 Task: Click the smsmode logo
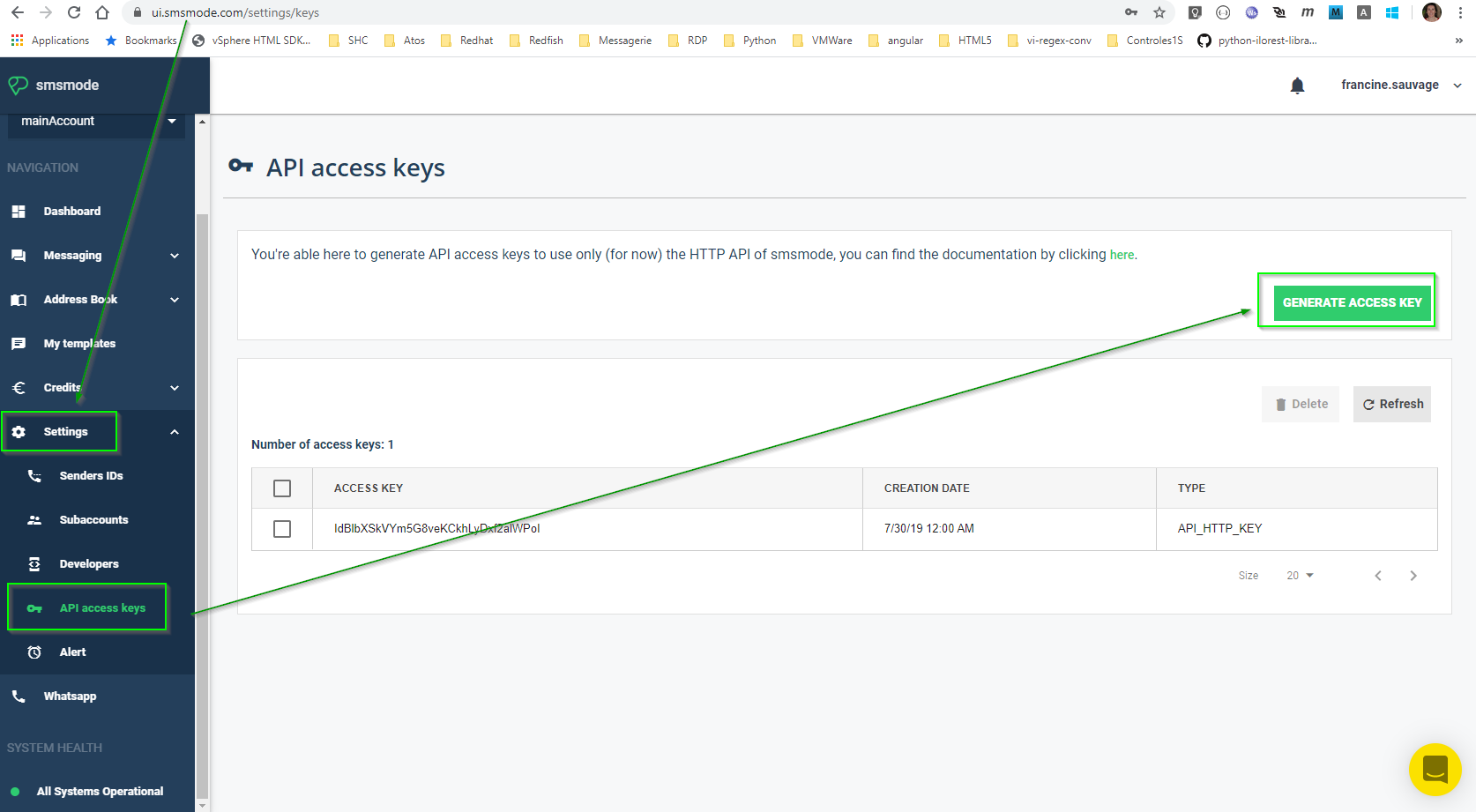pyautogui.click(x=54, y=86)
